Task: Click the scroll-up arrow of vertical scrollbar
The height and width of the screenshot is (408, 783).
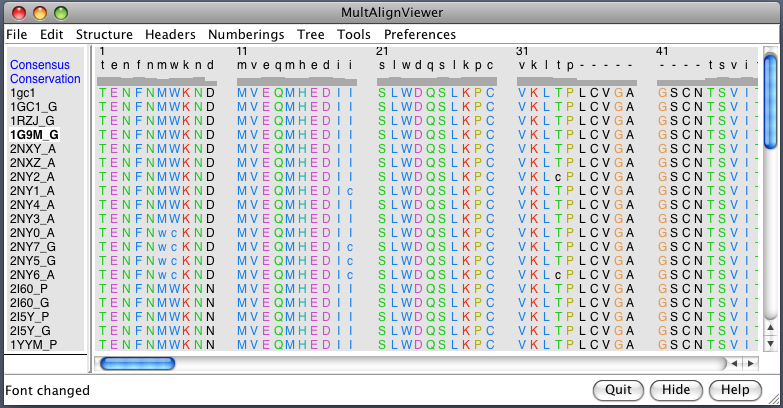Action: click(771, 328)
